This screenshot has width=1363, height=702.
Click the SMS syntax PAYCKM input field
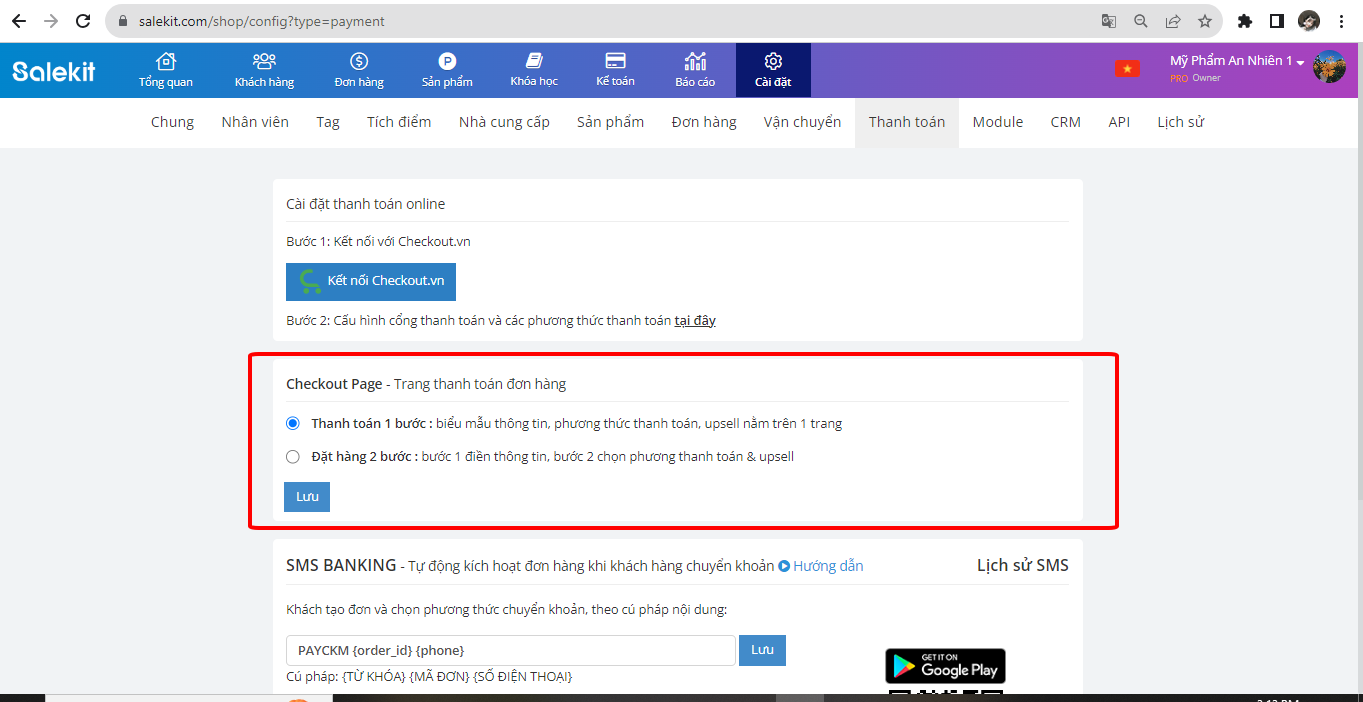point(510,650)
